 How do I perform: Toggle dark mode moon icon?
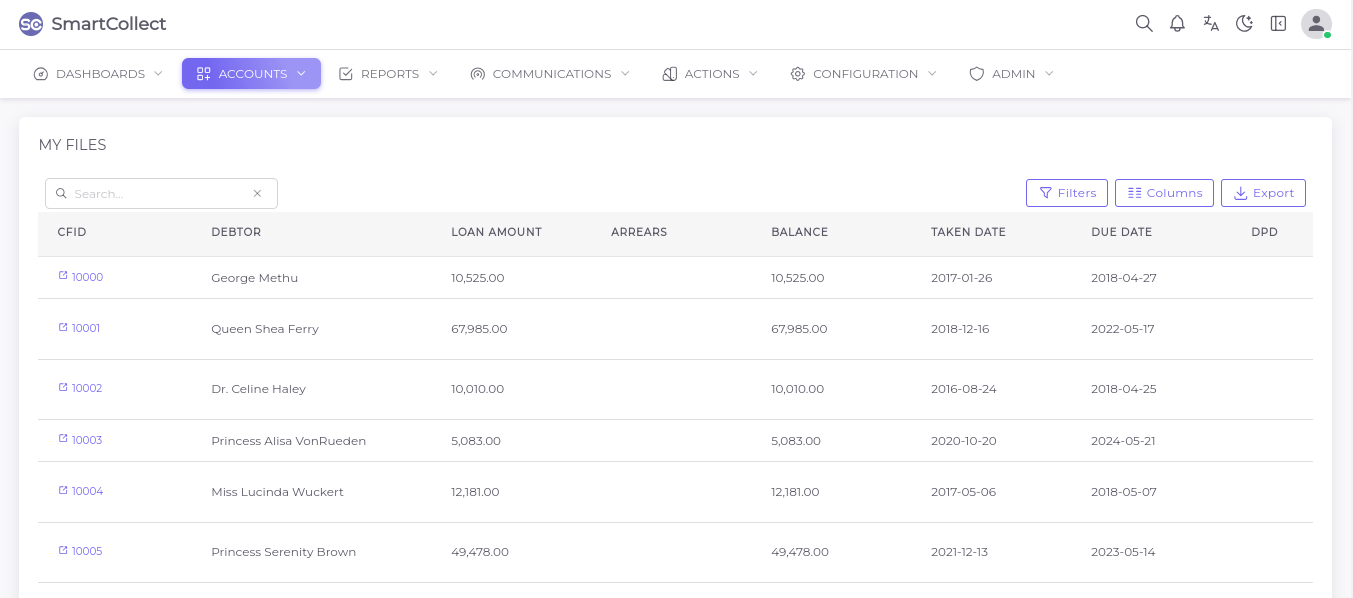[x=1244, y=24]
